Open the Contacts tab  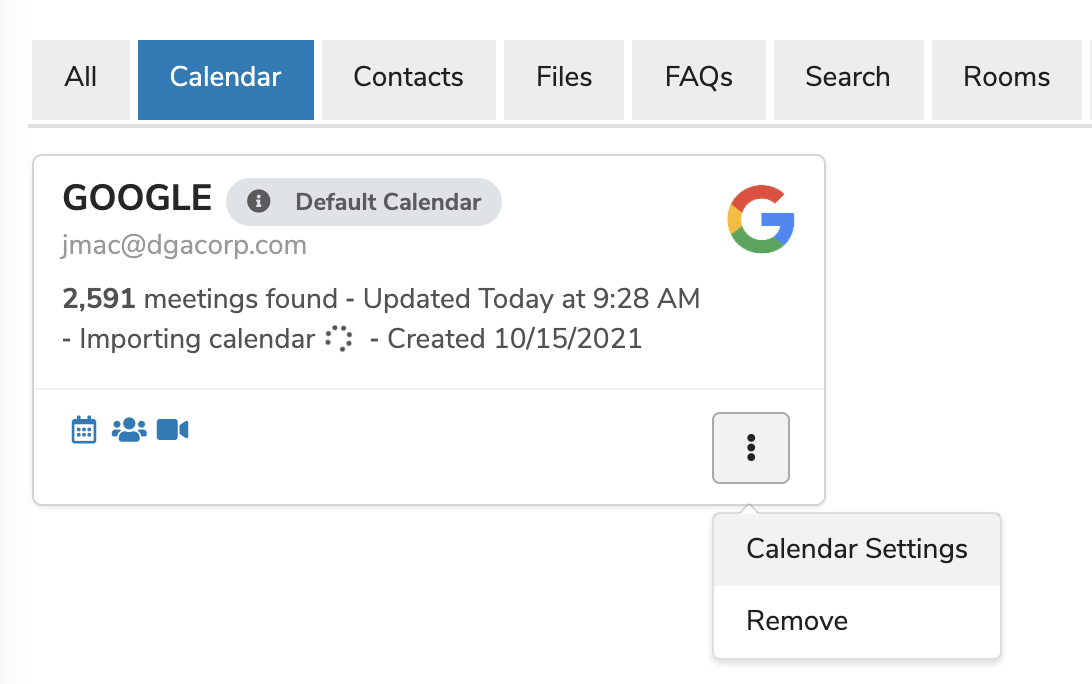tap(408, 78)
